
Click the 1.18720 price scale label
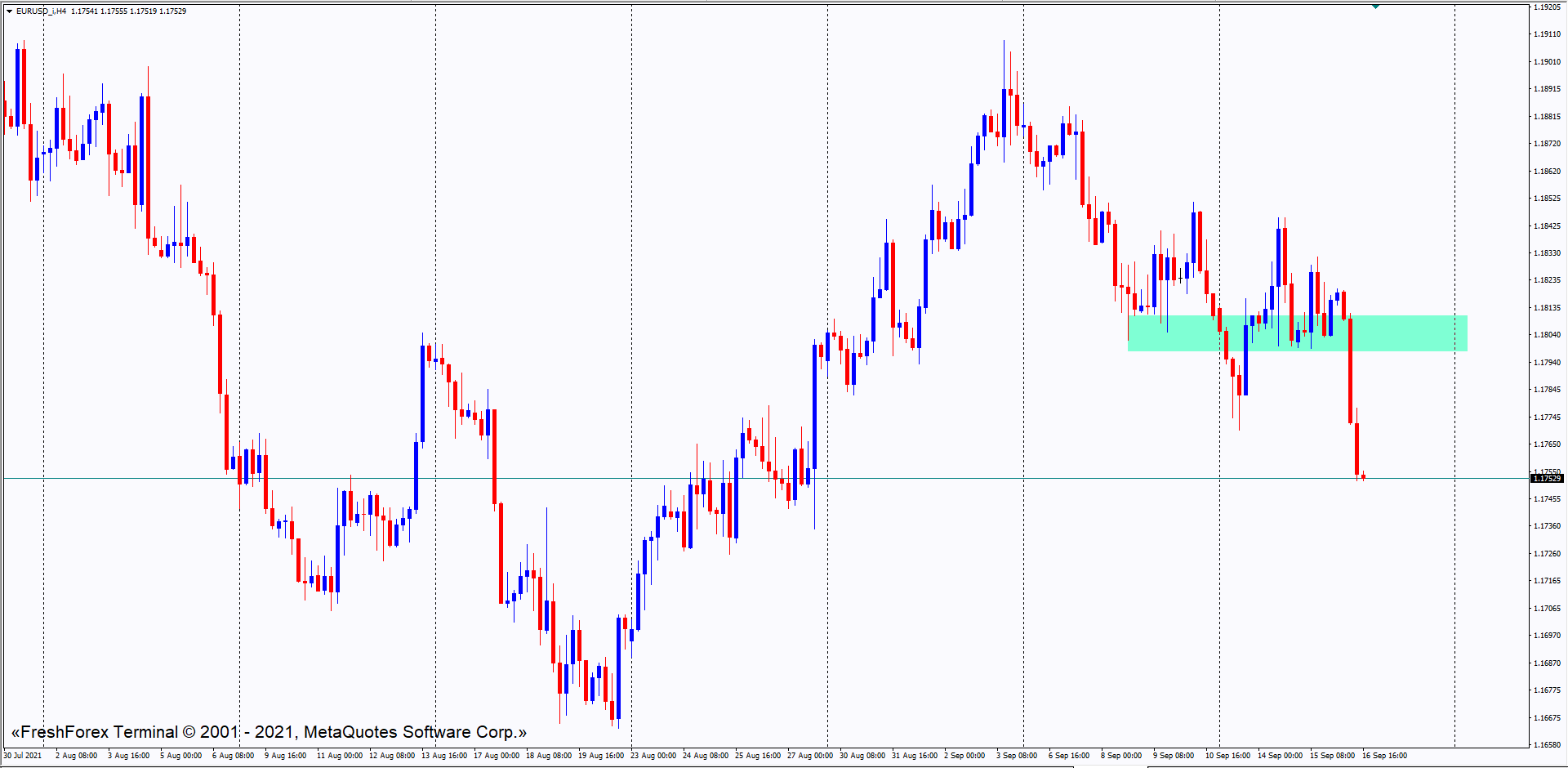point(1547,144)
